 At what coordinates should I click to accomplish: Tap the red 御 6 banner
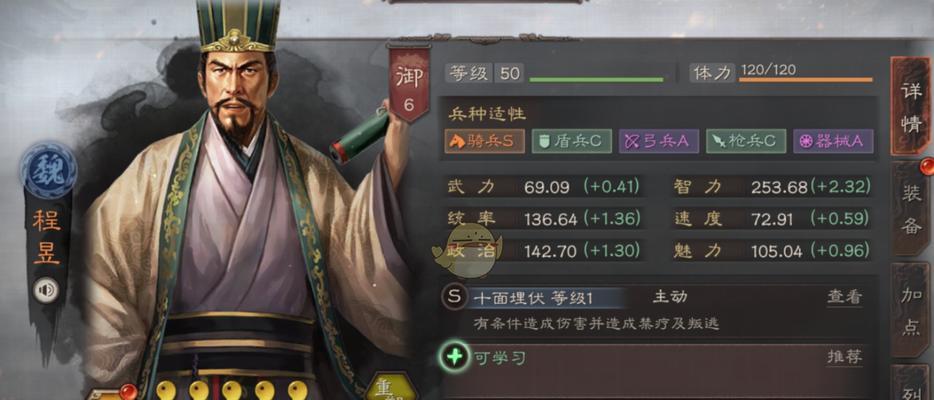[409, 84]
